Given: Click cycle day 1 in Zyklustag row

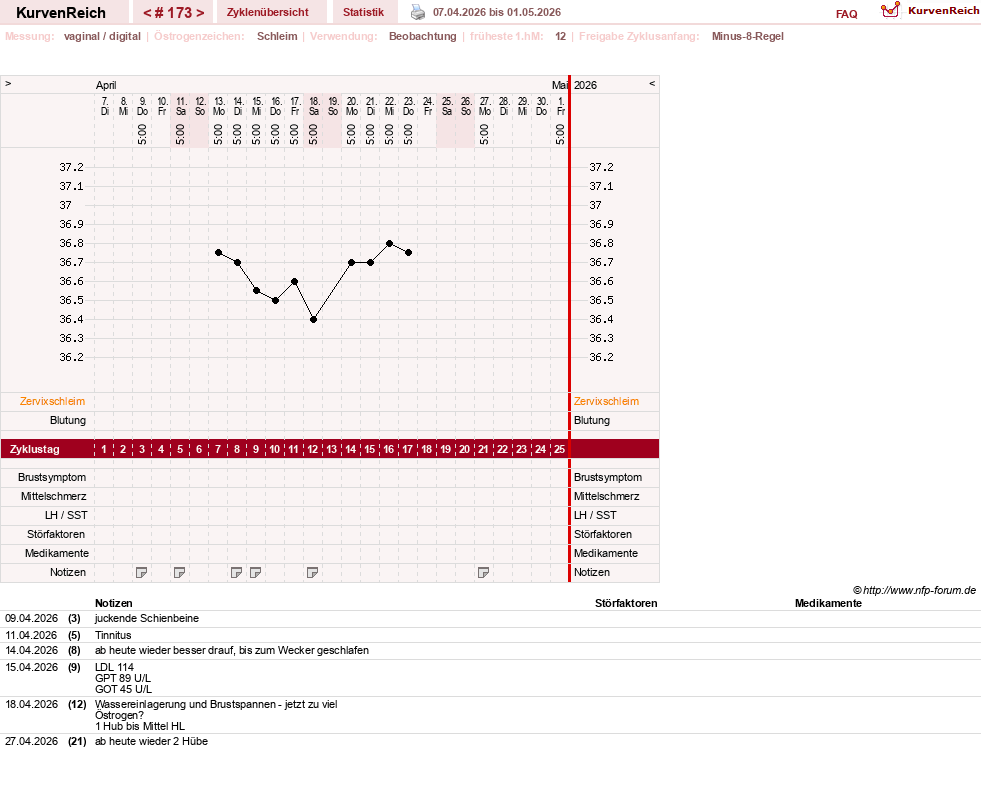Looking at the screenshot, I should click(x=104, y=449).
